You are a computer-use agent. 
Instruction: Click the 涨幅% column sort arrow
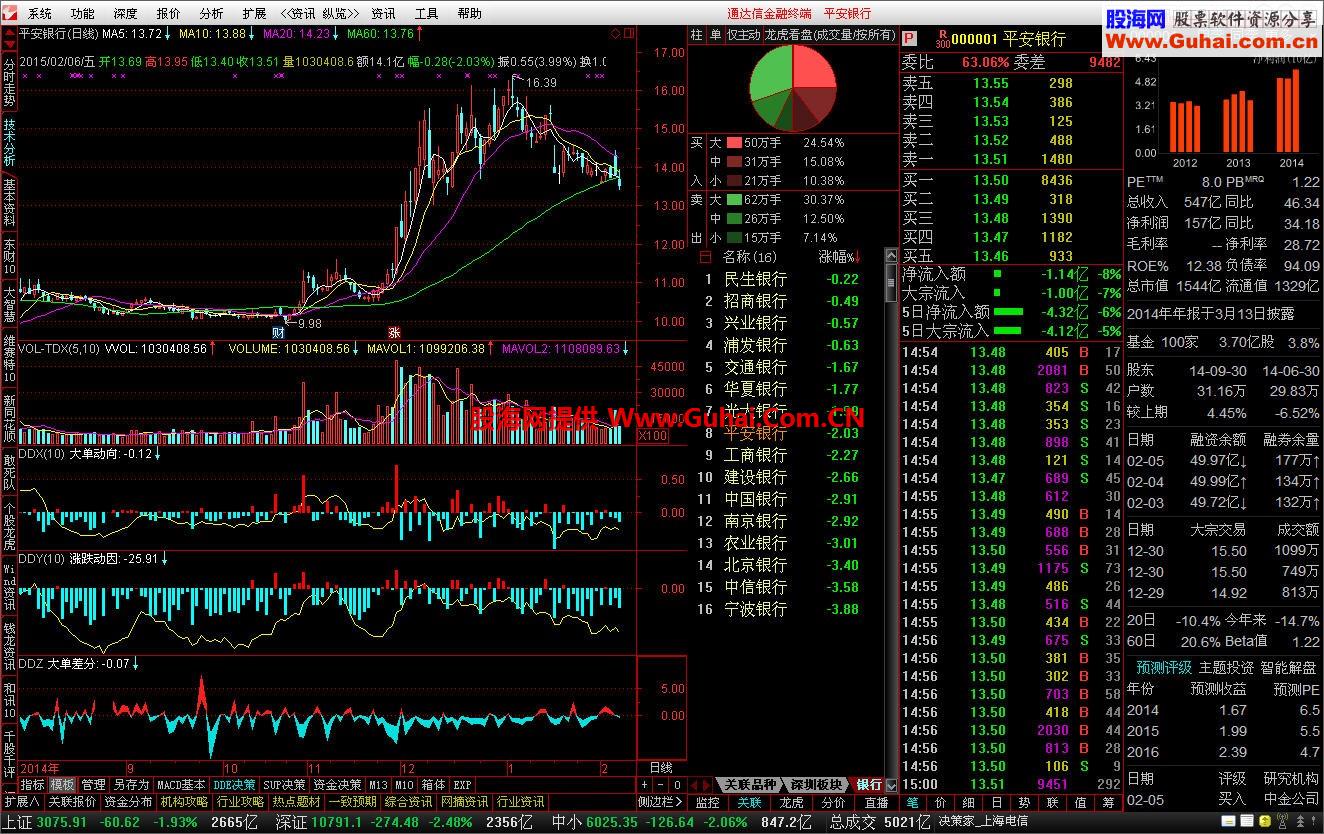click(857, 257)
